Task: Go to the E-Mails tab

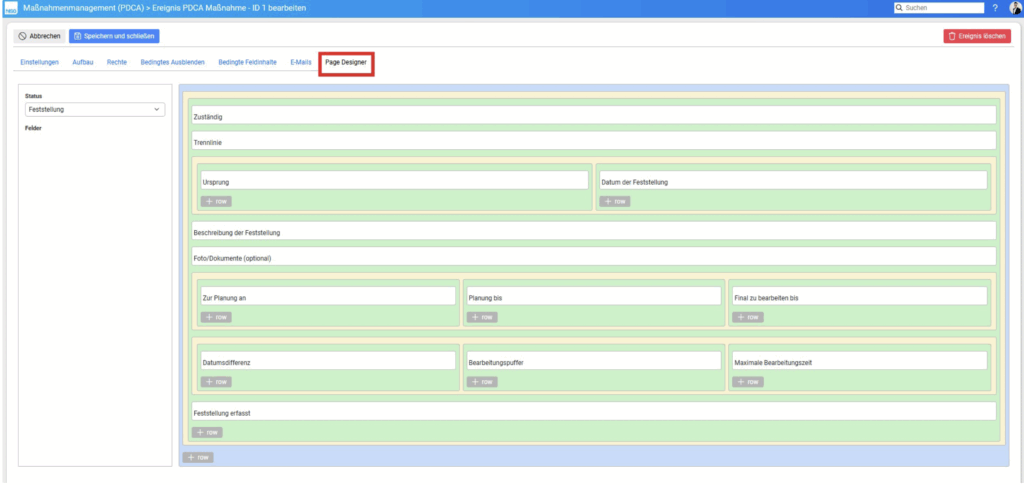Action: 301,62
